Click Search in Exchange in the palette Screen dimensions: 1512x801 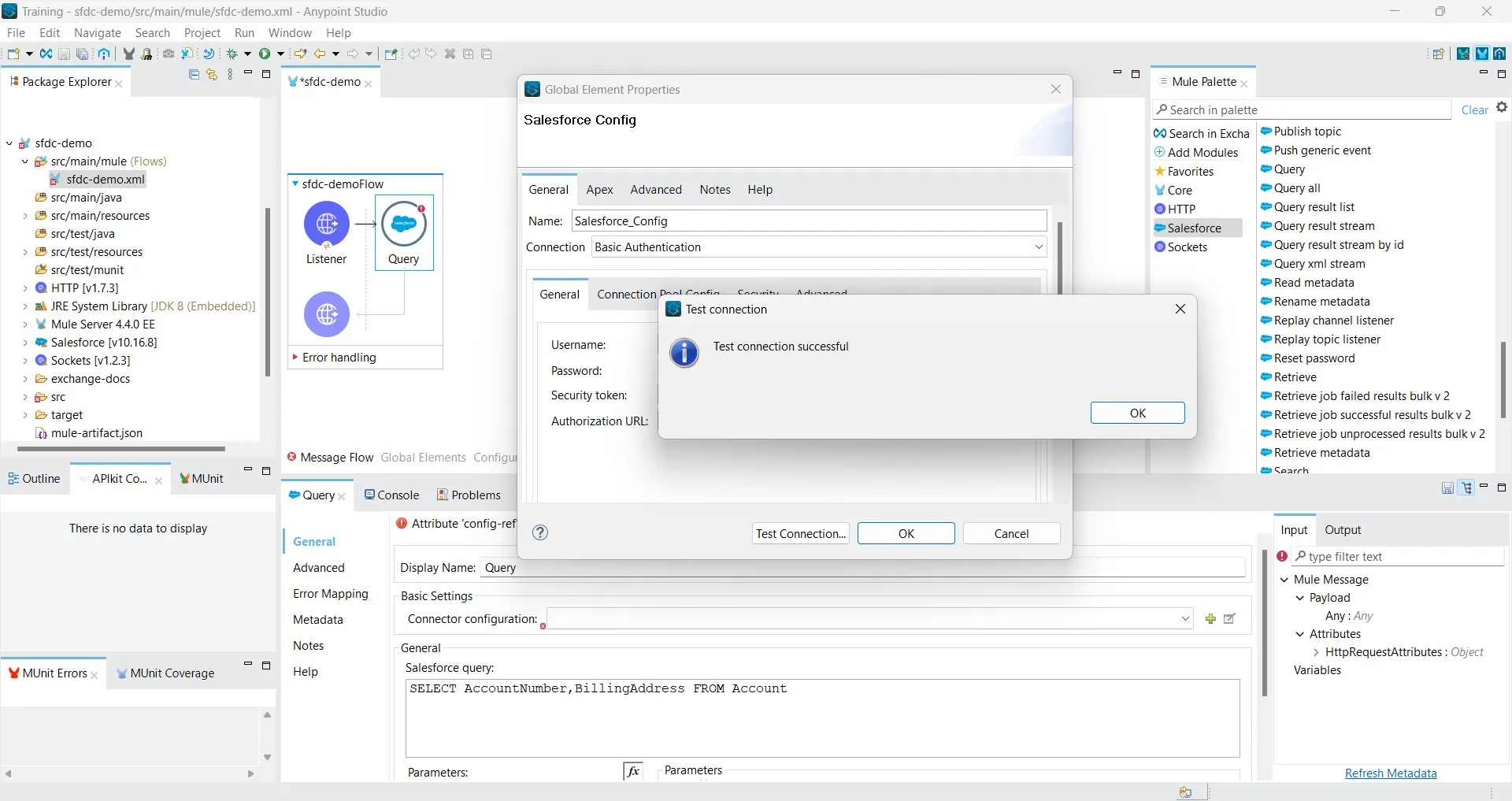click(x=1202, y=133)
